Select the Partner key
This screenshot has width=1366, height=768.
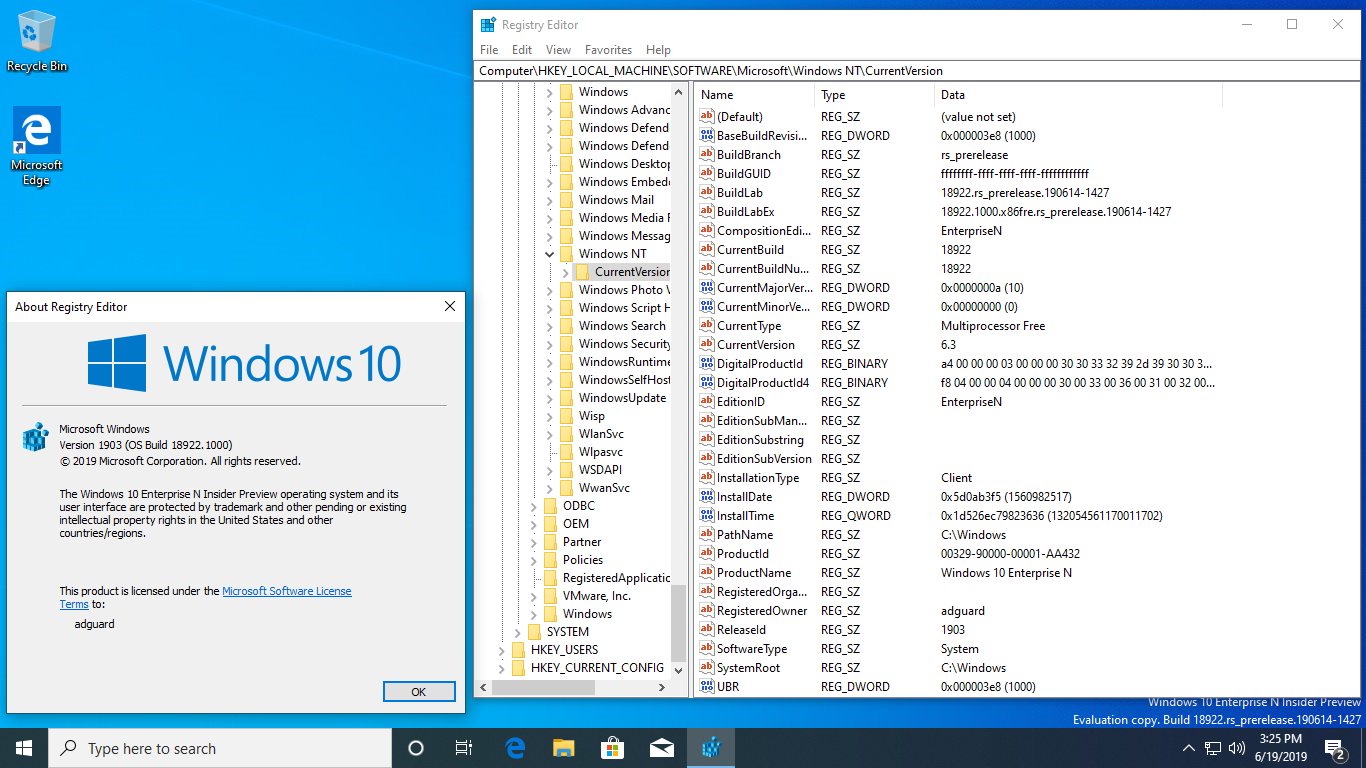coord(582,542)
